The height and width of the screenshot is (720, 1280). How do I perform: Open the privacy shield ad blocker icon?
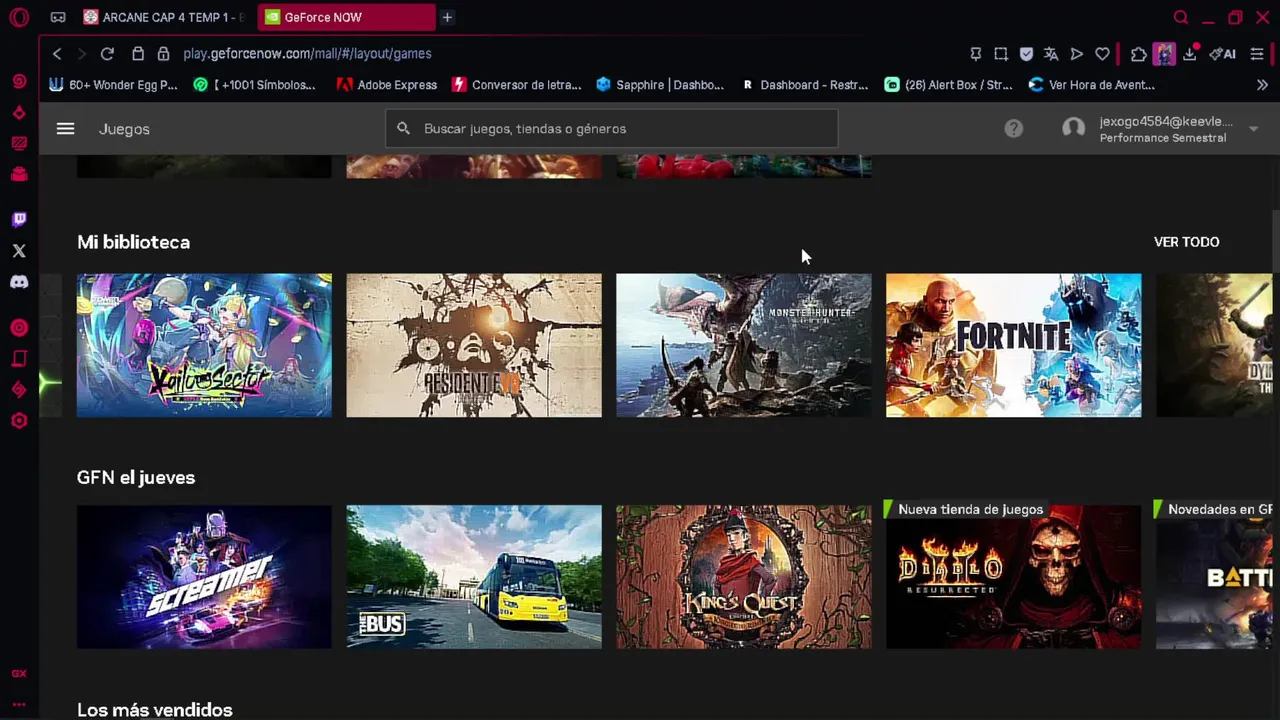pyautogui.click(x=1026, y=54)
